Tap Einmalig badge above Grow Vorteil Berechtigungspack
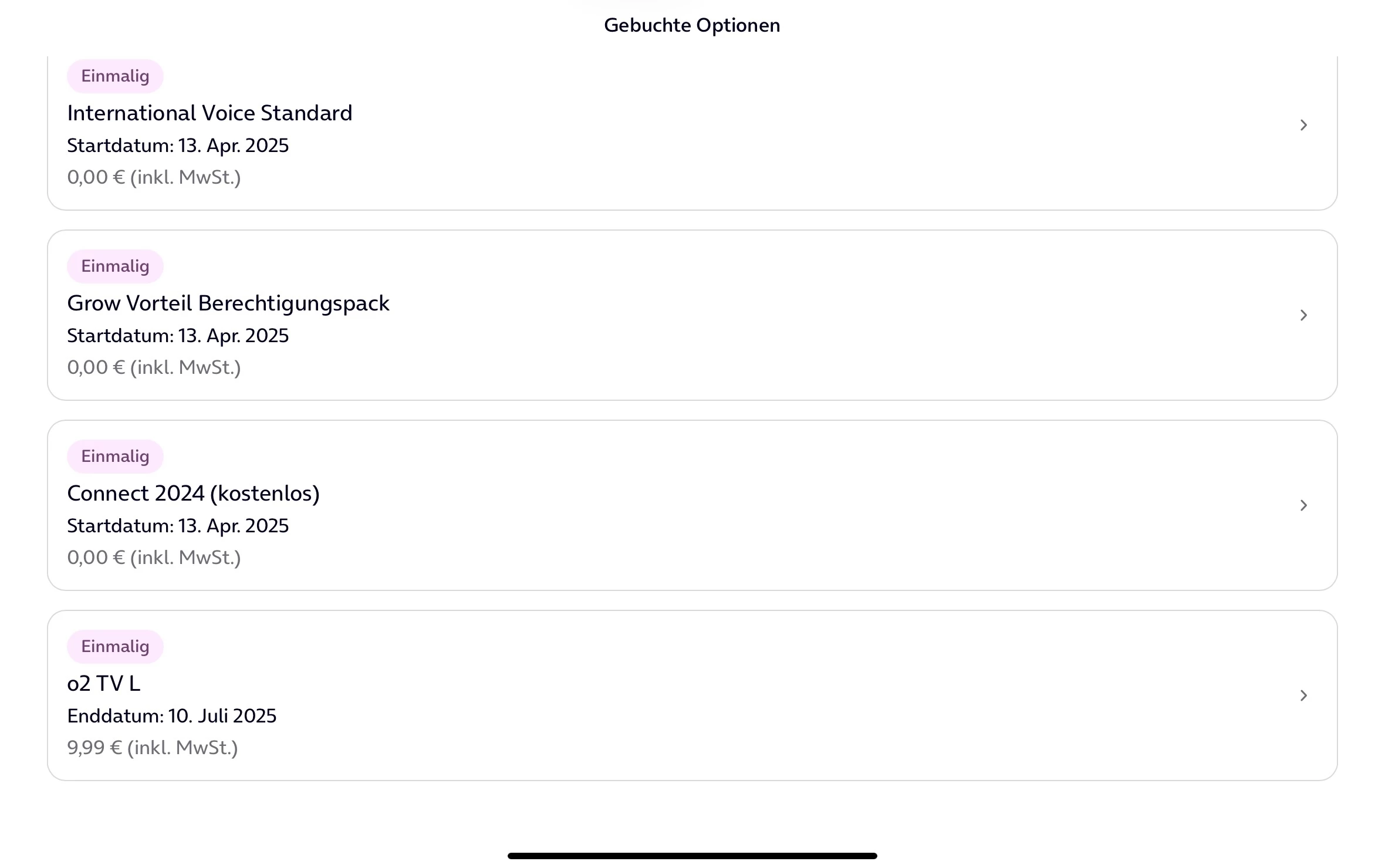Image resolution: width=1385 pixels, height=868 pixels. (x=115, y=266)
